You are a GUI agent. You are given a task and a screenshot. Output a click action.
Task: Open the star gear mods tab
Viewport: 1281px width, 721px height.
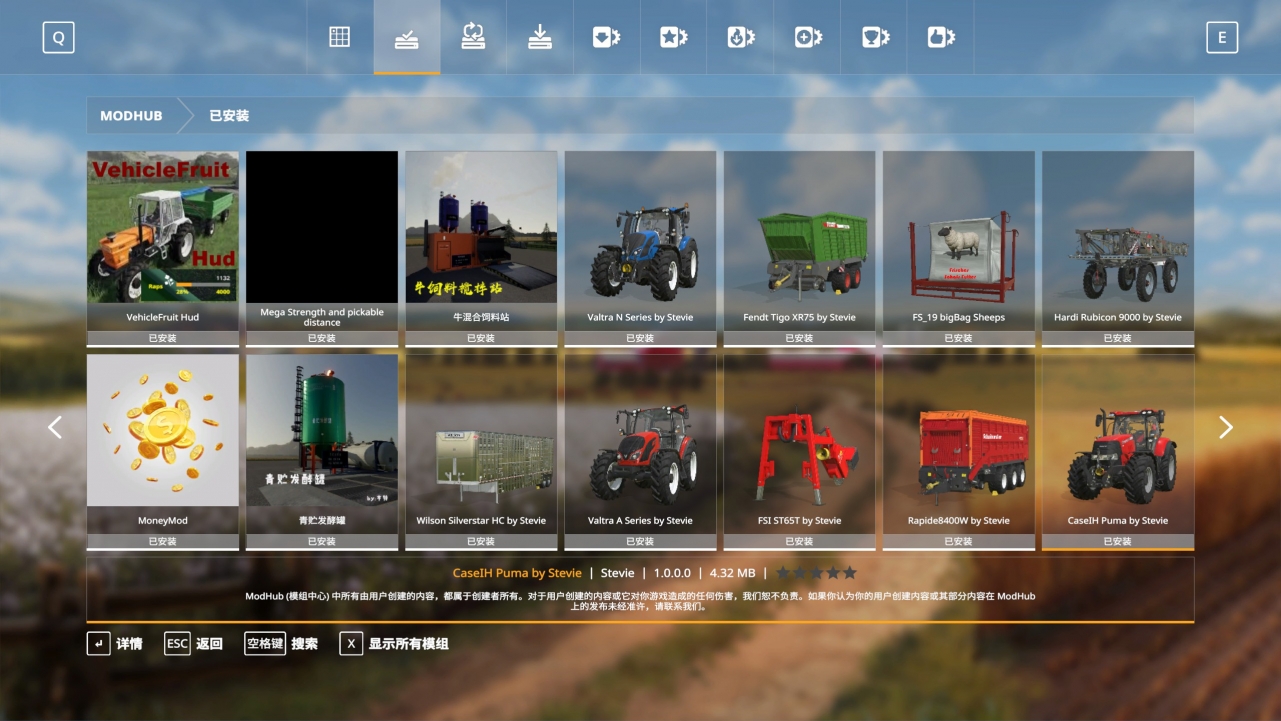674,38
